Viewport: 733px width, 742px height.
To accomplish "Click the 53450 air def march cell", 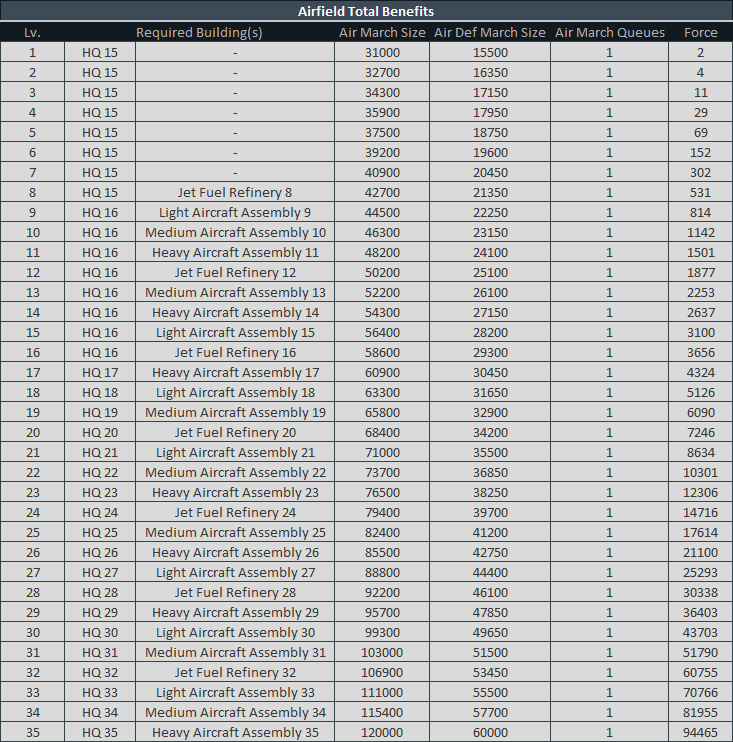I will [490, 672].
